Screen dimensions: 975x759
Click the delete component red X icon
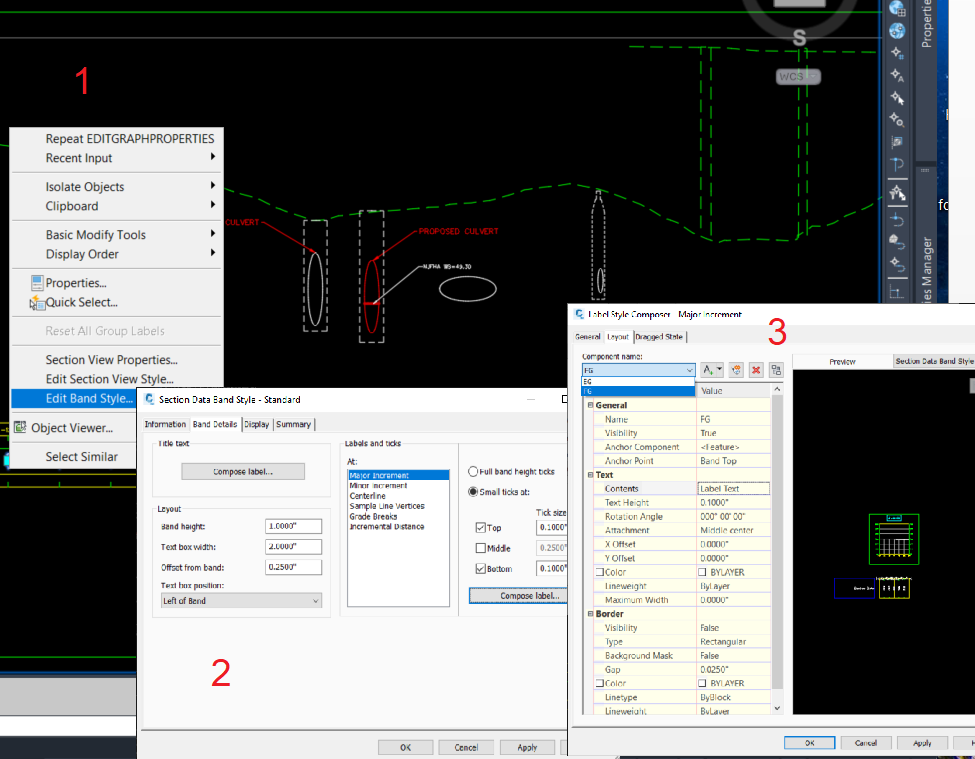pyautogui.click(x=756, y=369)
